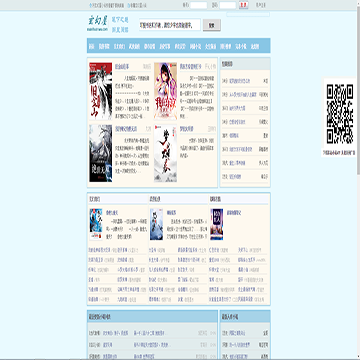Click the vertical scrollbar at the page edge
360x360 pixels.
[358, 180]
